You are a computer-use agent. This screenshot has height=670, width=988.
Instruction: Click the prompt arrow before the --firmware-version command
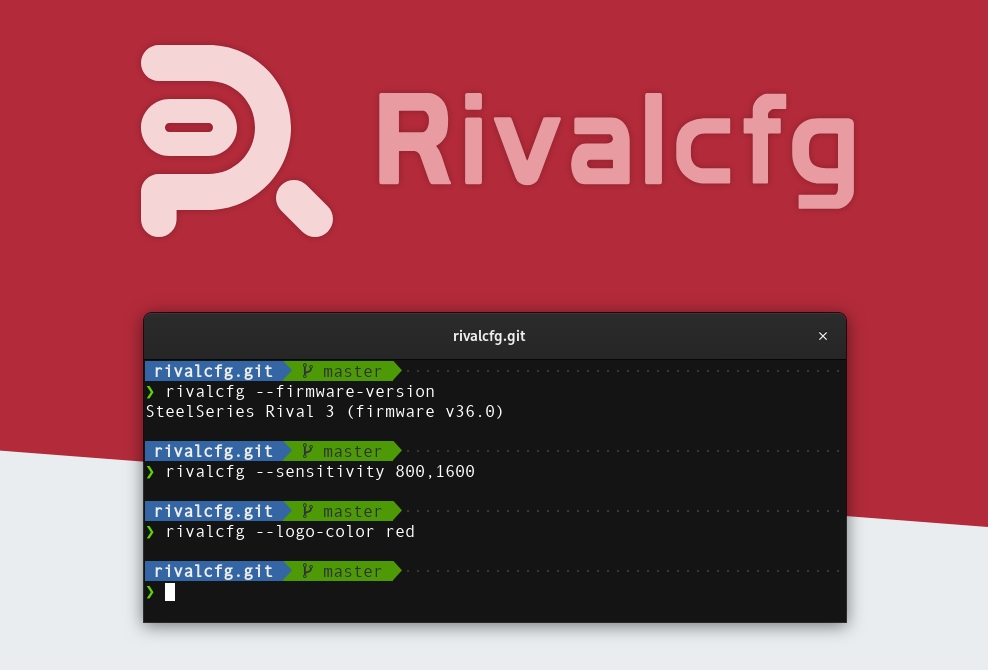pyautogui.click(x=151, y=392)
